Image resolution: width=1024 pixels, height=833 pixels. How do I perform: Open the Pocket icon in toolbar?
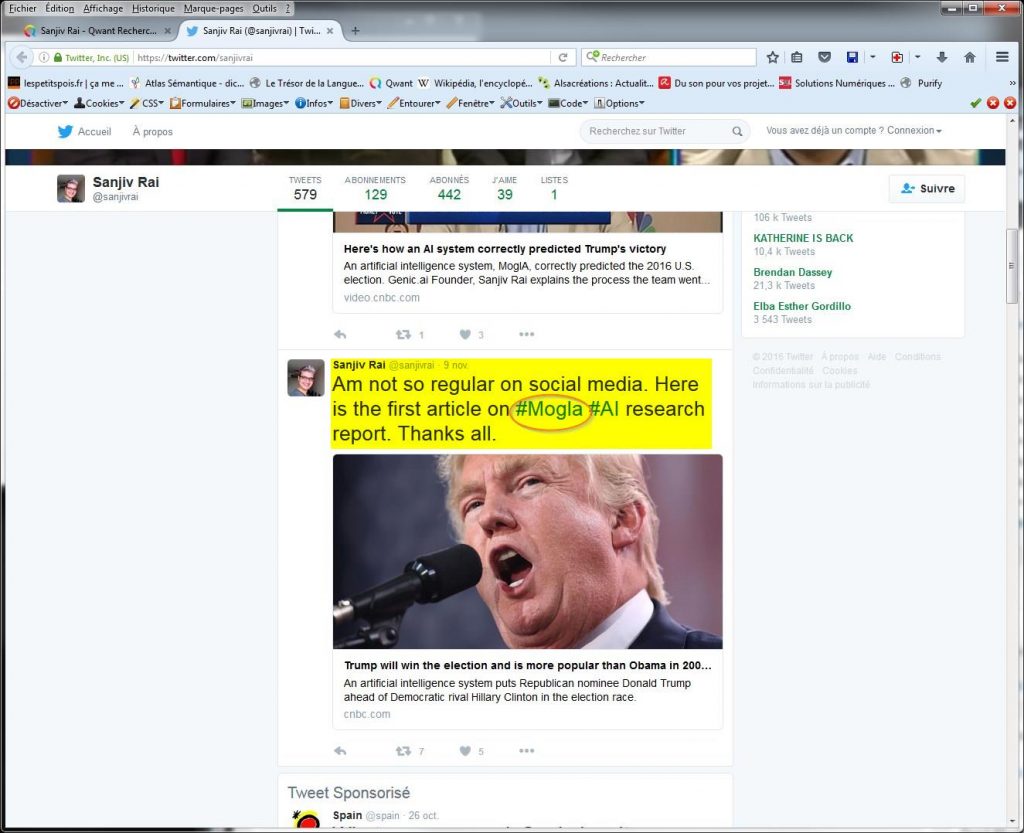pos(824,57)
